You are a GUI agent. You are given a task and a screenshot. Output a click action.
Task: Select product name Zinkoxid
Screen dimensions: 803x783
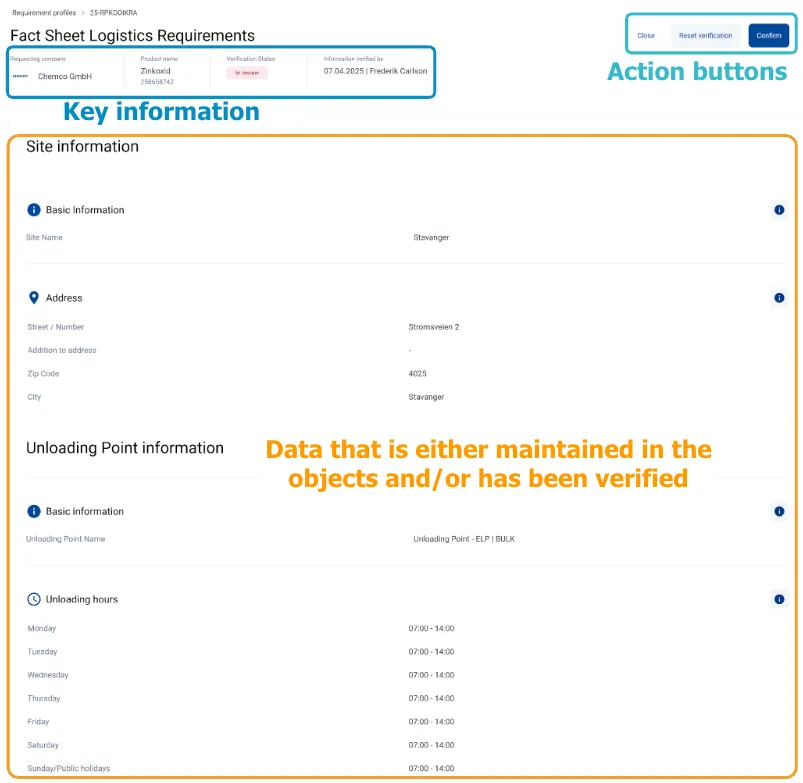click(x=156, y=71)
